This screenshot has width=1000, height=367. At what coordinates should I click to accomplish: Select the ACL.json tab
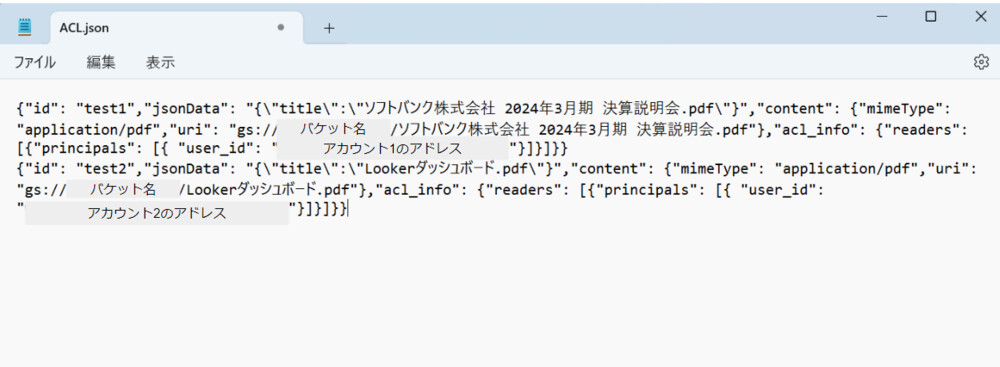[176, 28]
